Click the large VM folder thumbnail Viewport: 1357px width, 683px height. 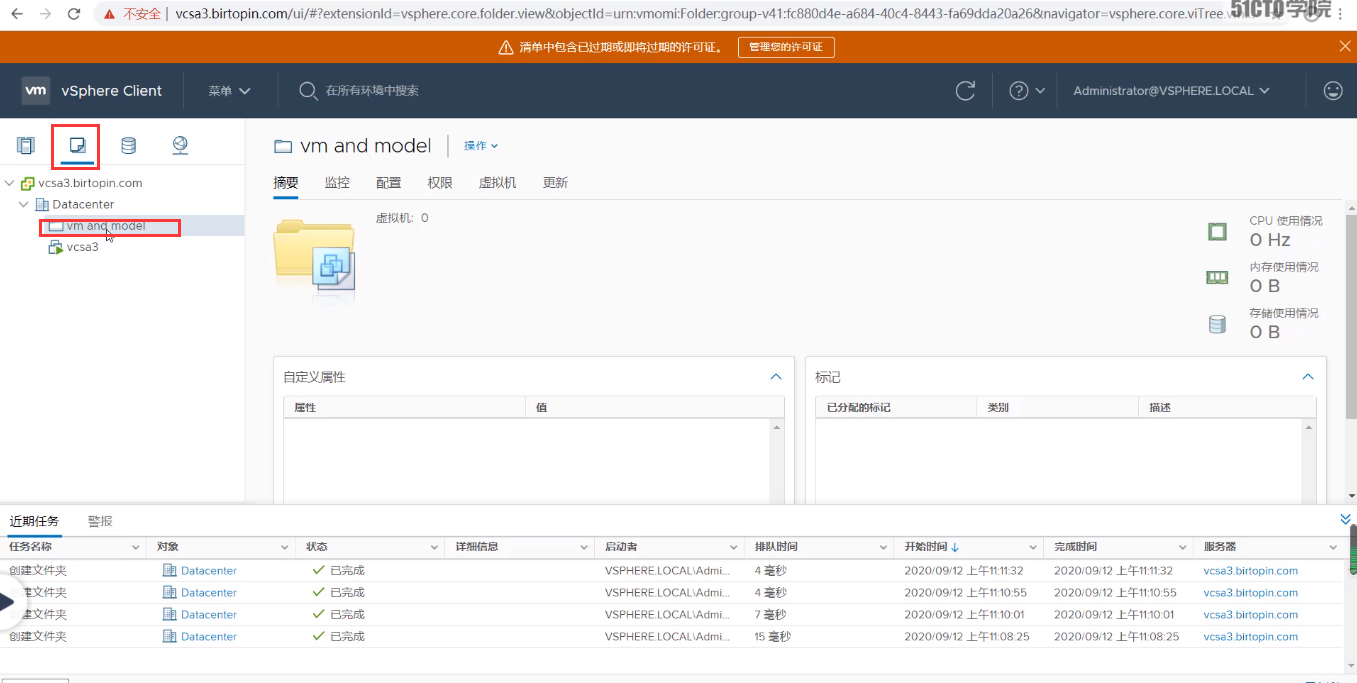(x=314, y=258)
